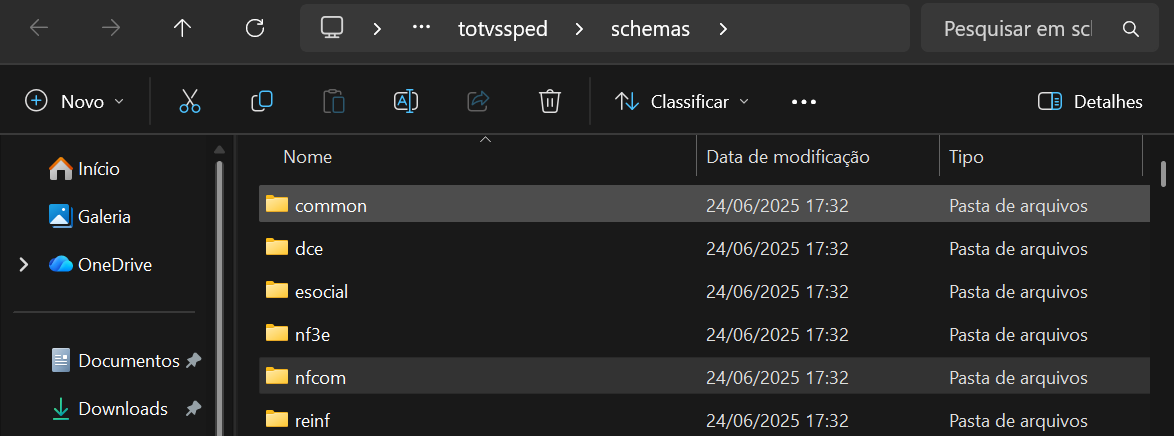
Task: Select the esocial folder
Action: [x=321, y=292]
